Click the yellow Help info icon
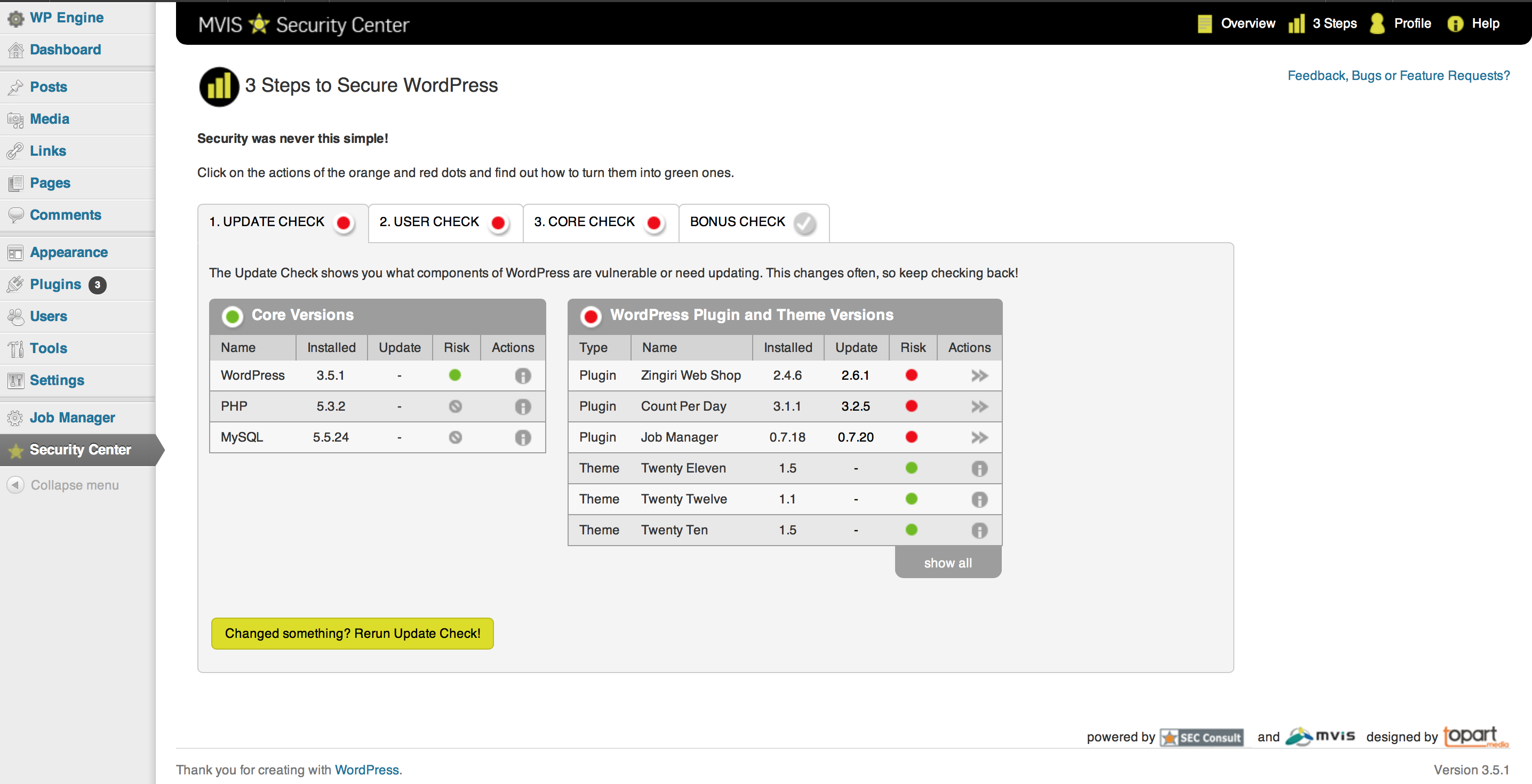The width and height of the screenshot is (1532, 784). (x=1455, y=24)
